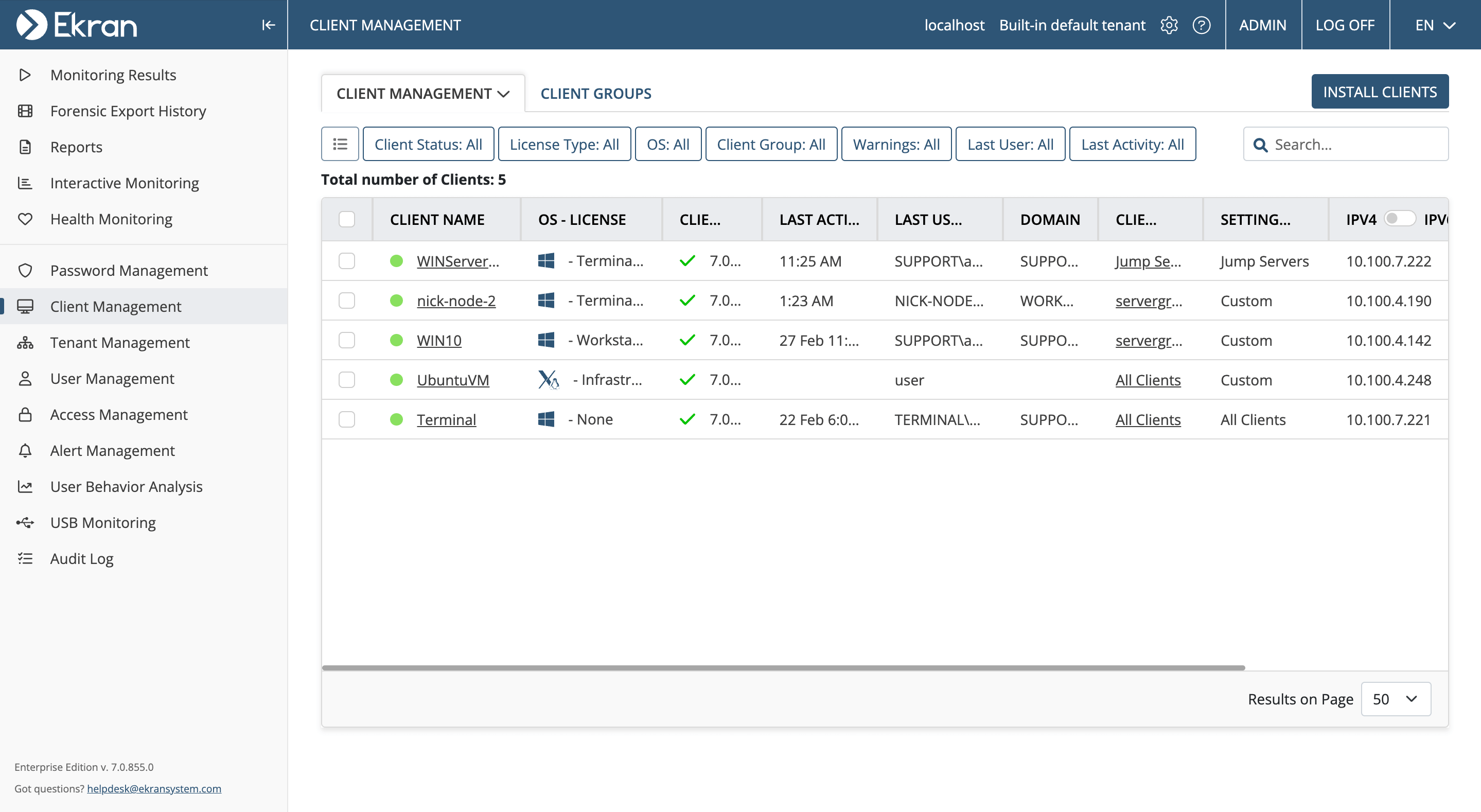
Task: Click the Alert Management bell icon
Action: 25,451
